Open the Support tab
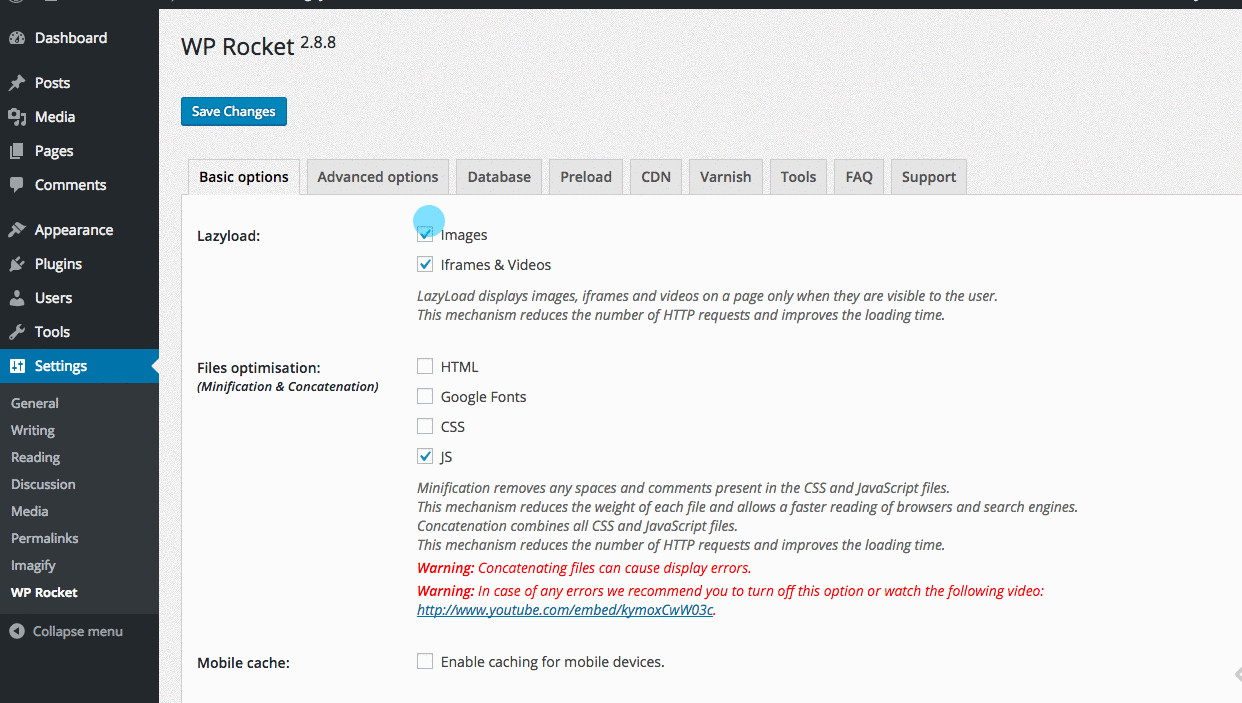The width and height of the screenshot is (1242, 703). tap(929, 177)
